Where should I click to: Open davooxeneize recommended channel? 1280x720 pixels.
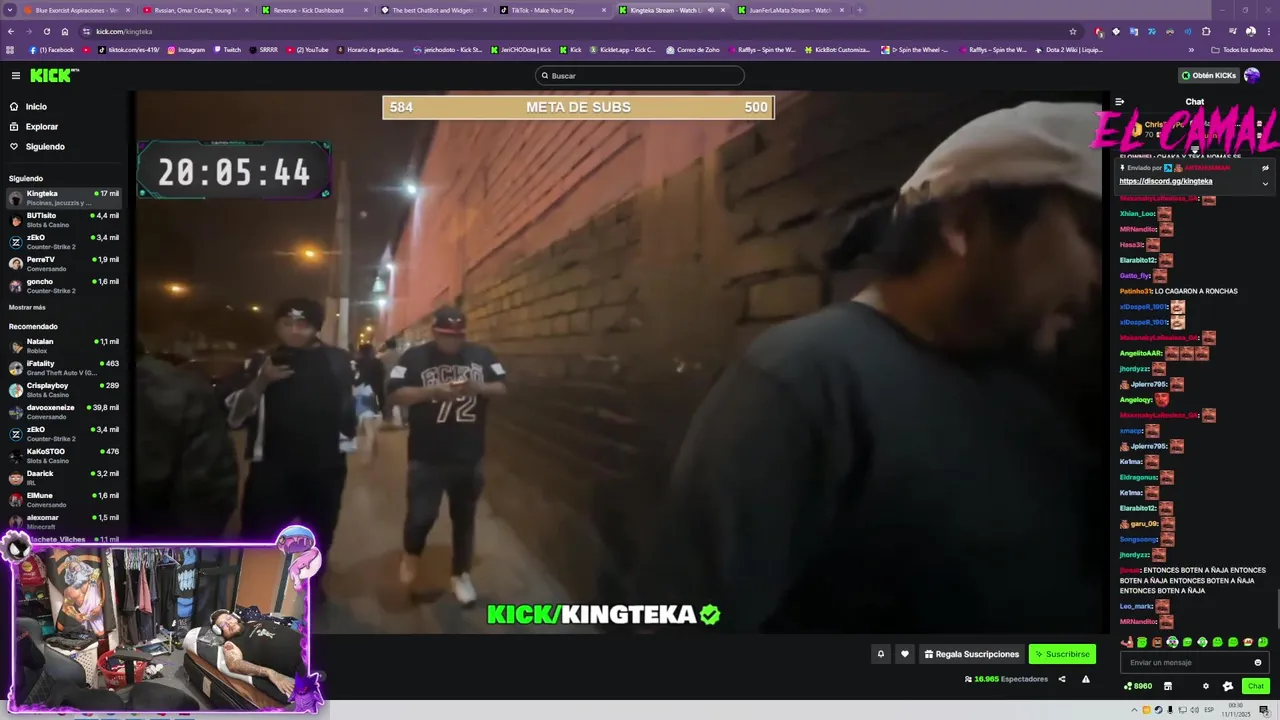click(x=64, y=411)
